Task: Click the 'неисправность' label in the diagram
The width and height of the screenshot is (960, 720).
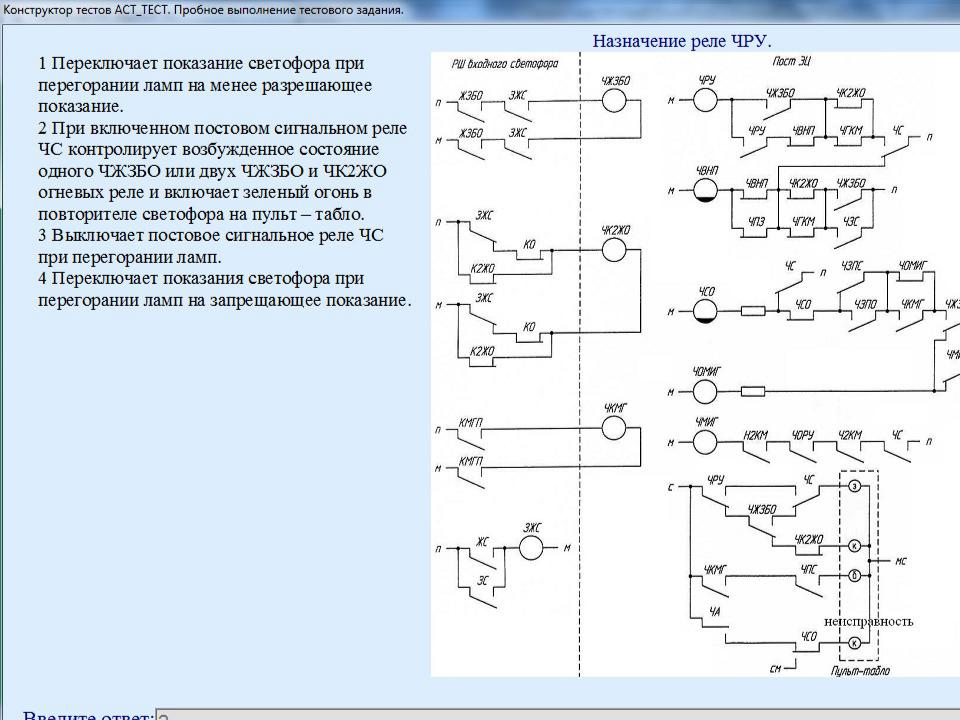Action: (x=868, y=621)
